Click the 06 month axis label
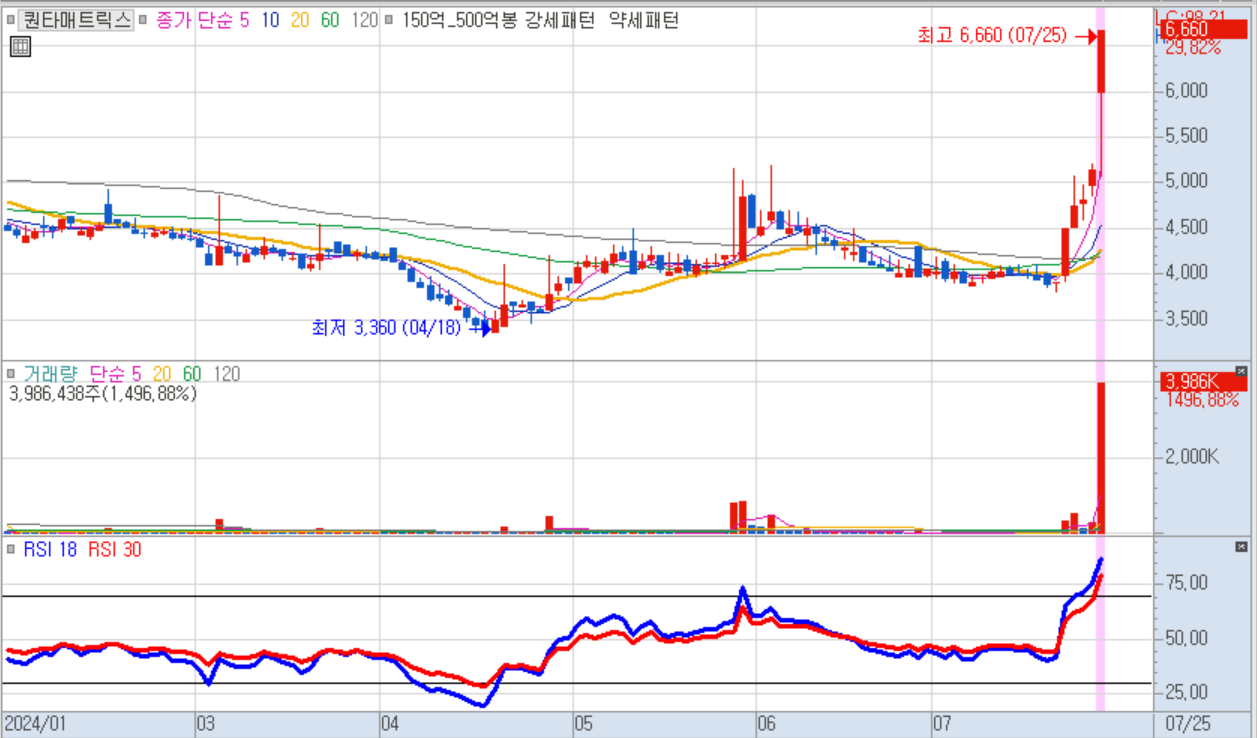 pyautogui.click(x=767, y=722)
